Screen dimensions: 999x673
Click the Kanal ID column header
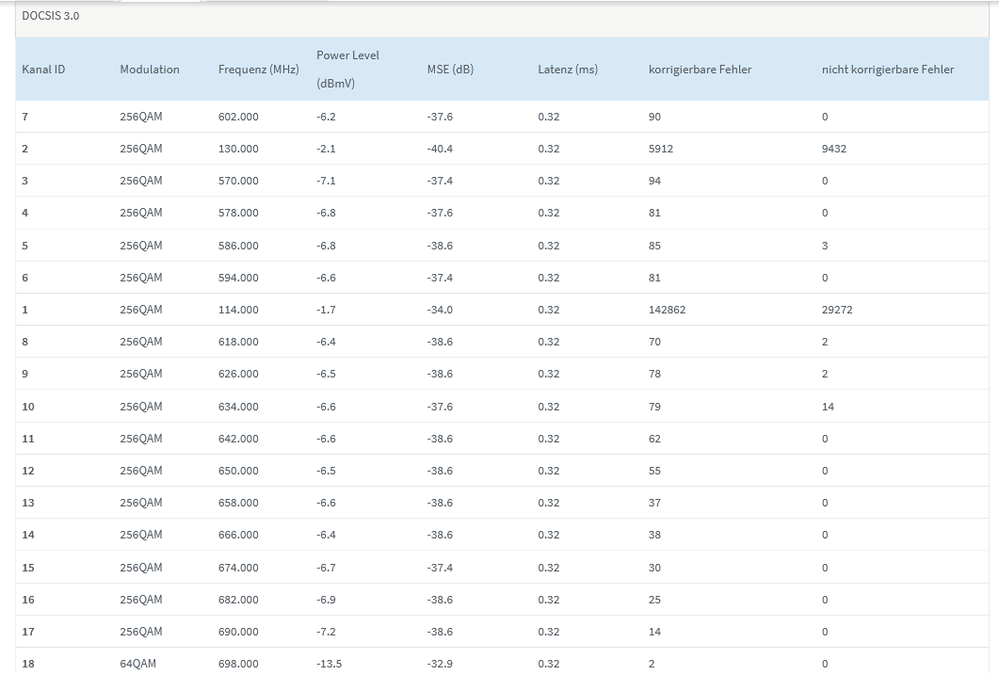click(43, 70)
